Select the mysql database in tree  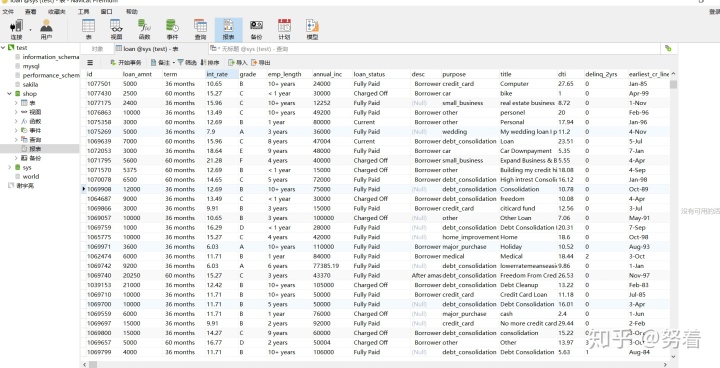coord(31,66)
